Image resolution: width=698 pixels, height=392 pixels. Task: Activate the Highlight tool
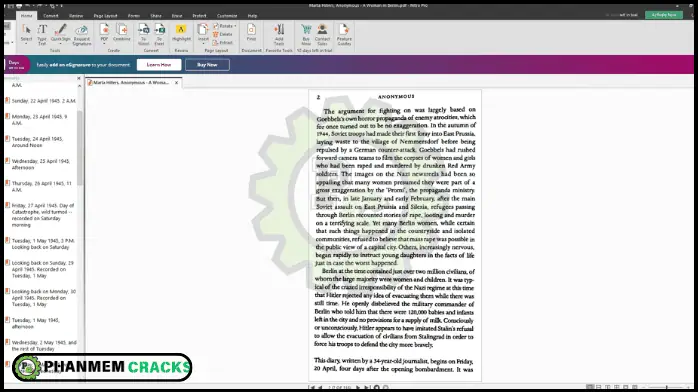[x=181, y=33]
